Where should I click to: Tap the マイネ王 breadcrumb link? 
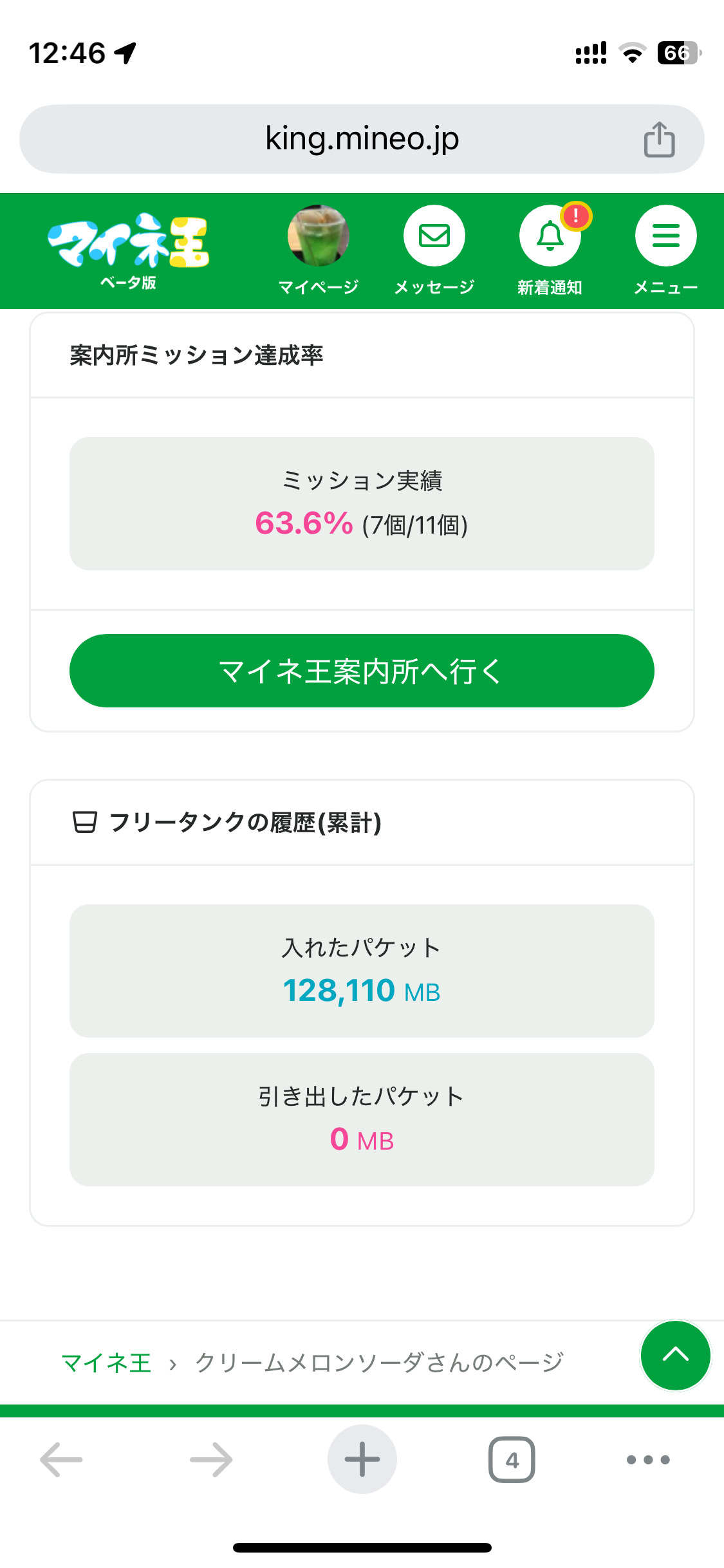click(106, 1363)
